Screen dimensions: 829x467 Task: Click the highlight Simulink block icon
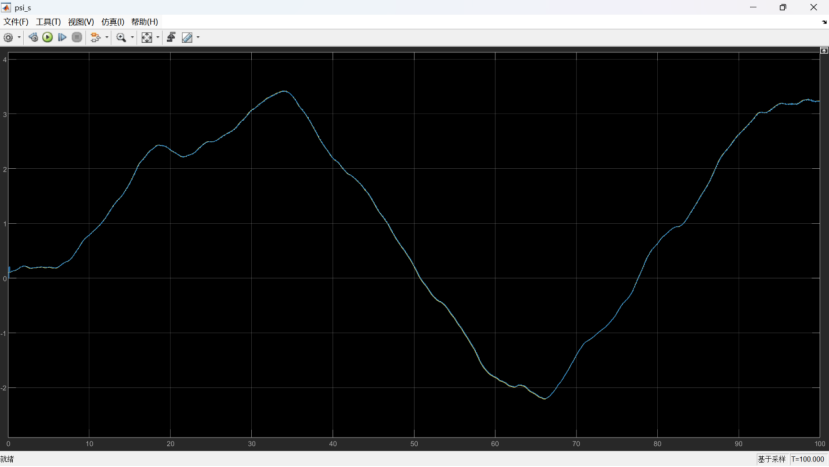click(x=95, y=37)
